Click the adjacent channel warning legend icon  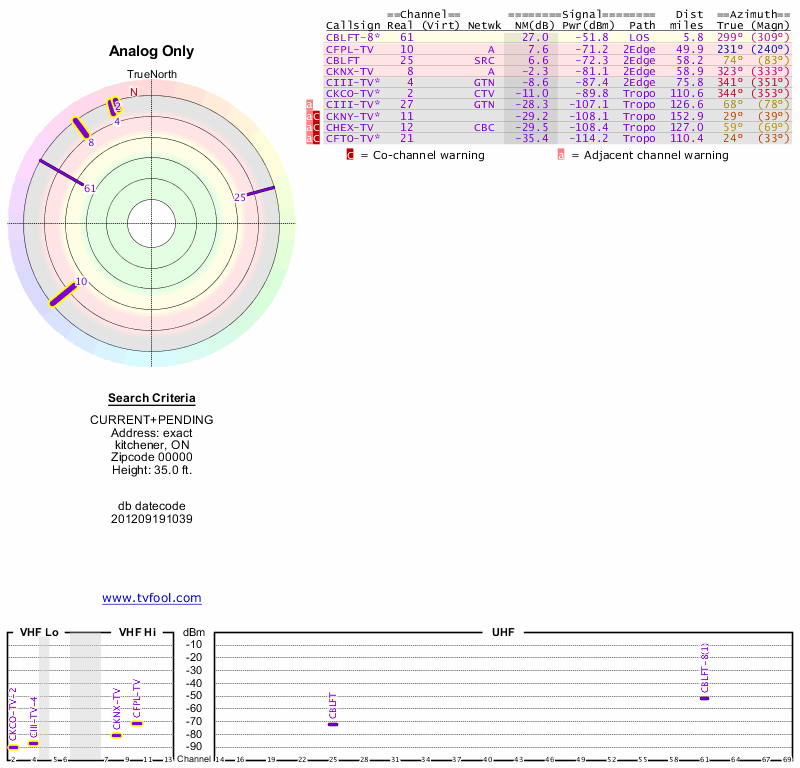[x=561, y=155]
